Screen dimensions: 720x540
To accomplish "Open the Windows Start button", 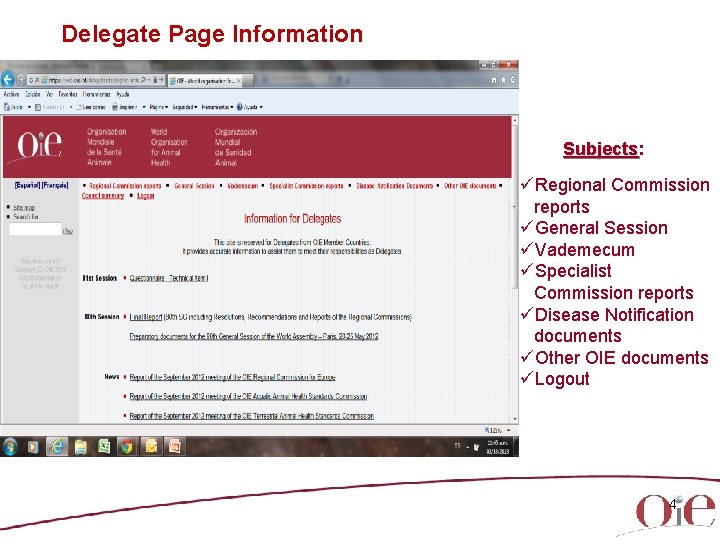I will coord(10,446).
